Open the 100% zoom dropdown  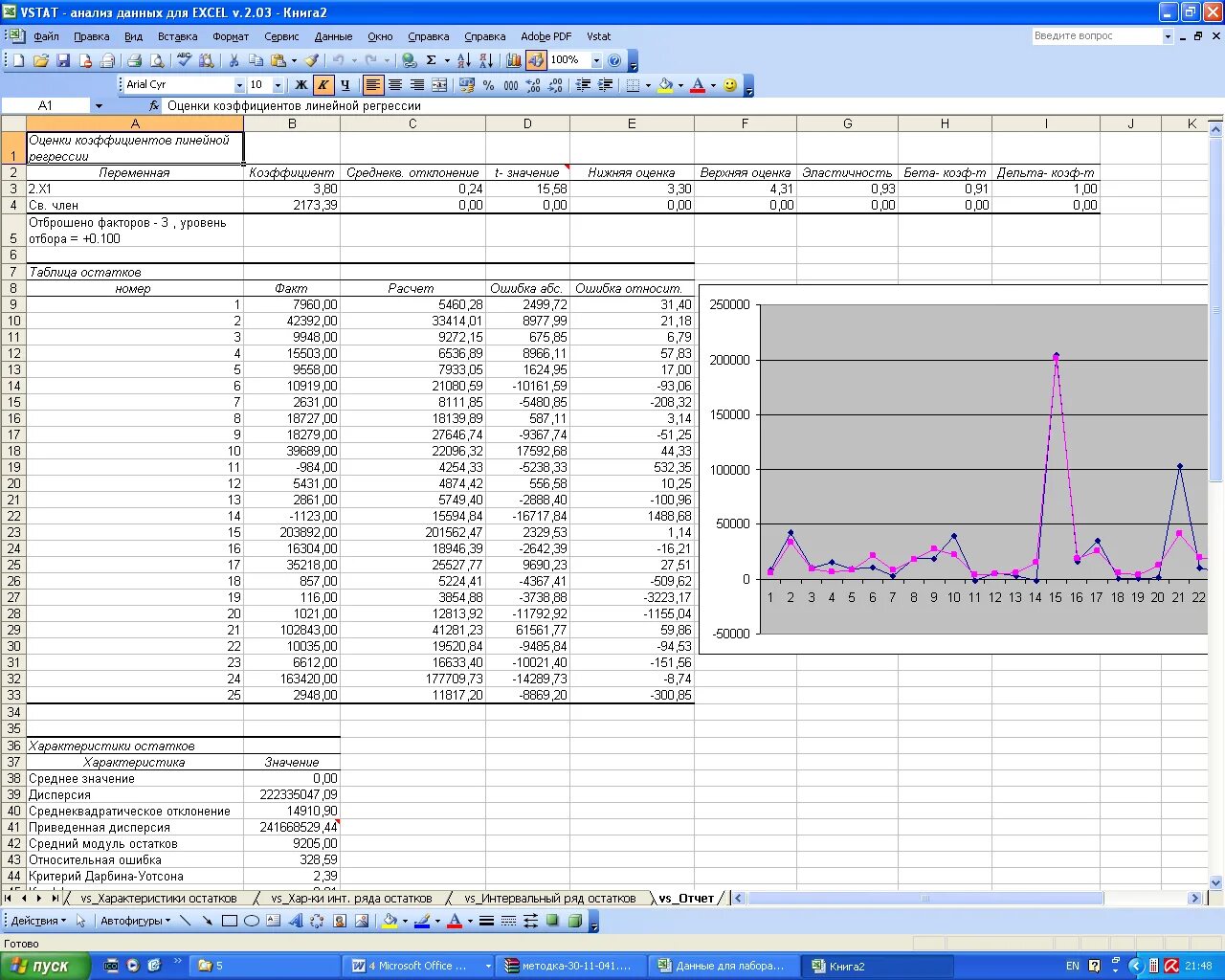(596, 60)
